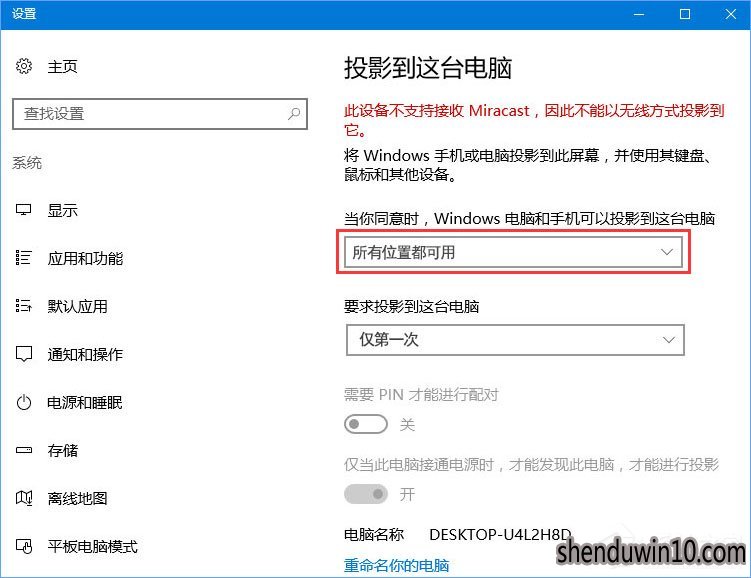
Task: Click the gear icon beside 主页
Action: pyautogui.click(x=23, y=66)
